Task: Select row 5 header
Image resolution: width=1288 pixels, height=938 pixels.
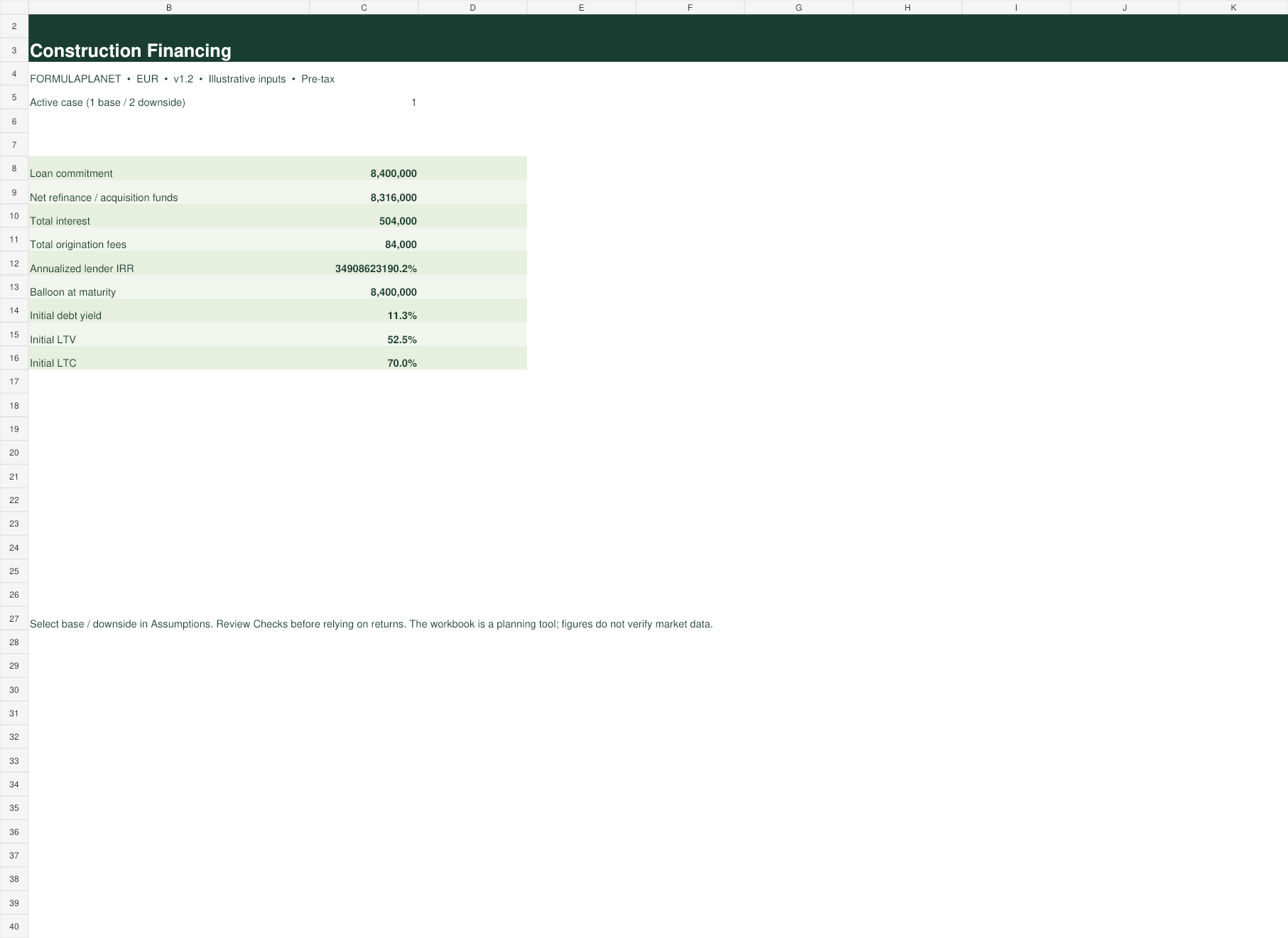Action: pyautogui.click(x=14, y=97)
